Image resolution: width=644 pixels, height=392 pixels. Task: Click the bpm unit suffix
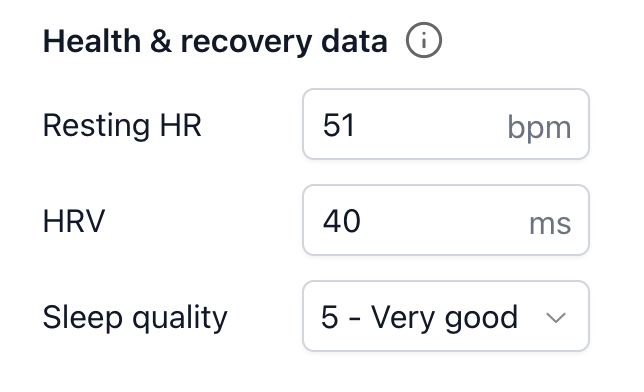point(539,127)
